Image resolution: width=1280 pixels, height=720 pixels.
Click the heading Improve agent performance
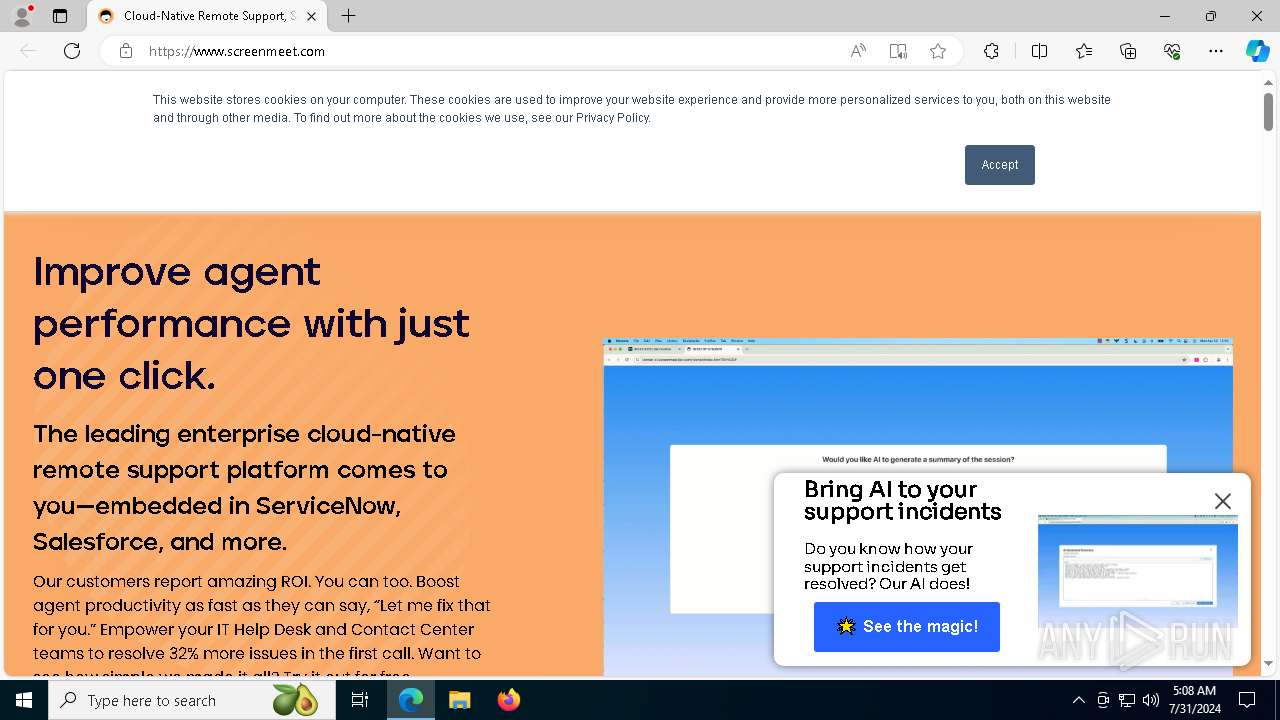pos(251,323)
